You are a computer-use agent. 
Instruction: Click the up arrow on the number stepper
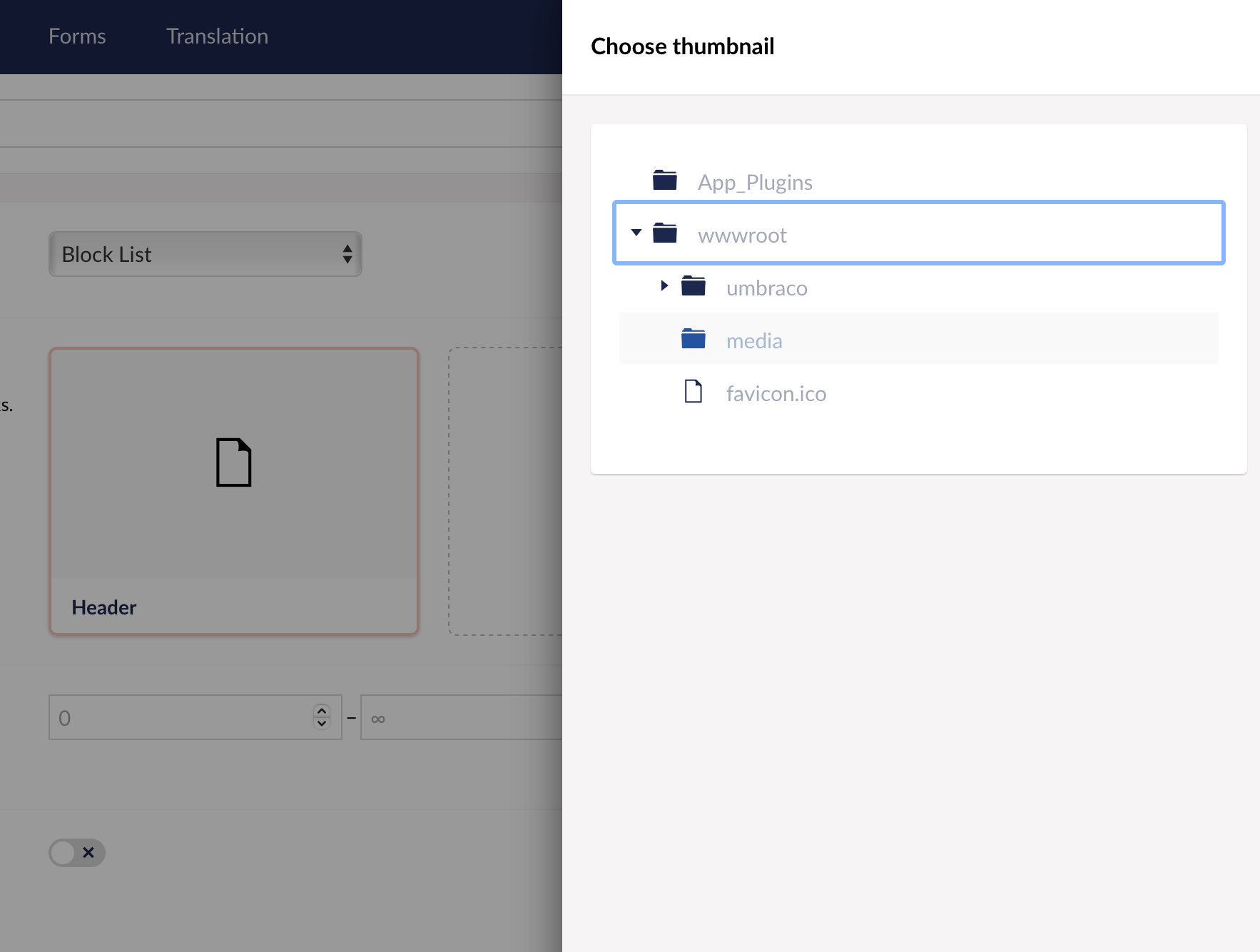click(322, 712)
